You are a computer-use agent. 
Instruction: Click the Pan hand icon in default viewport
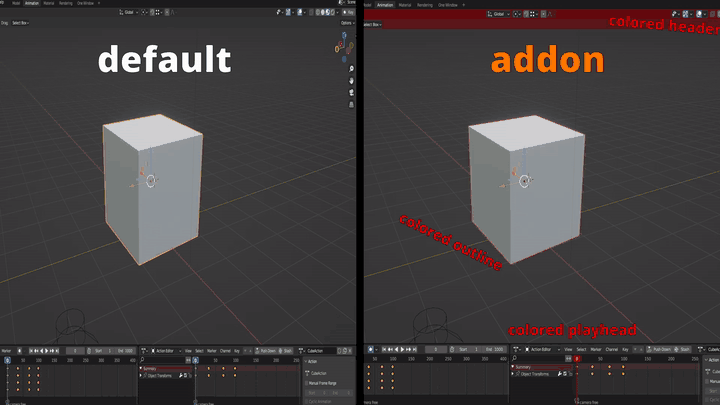pyautogui.click(x=351, y=78)
